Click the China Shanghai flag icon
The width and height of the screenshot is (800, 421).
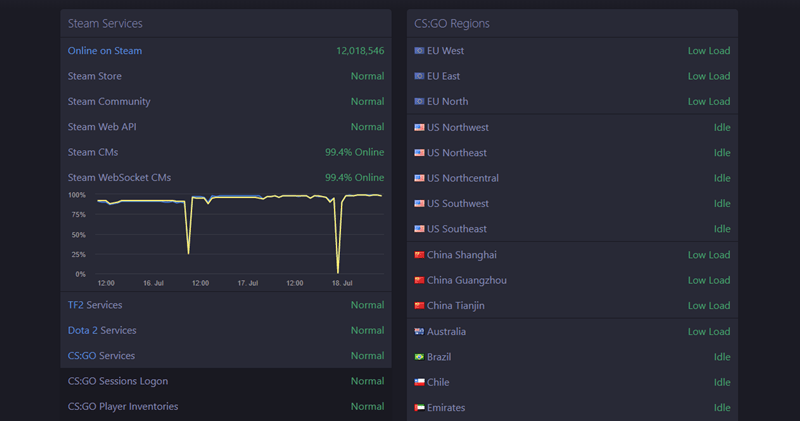click(419, 255)
